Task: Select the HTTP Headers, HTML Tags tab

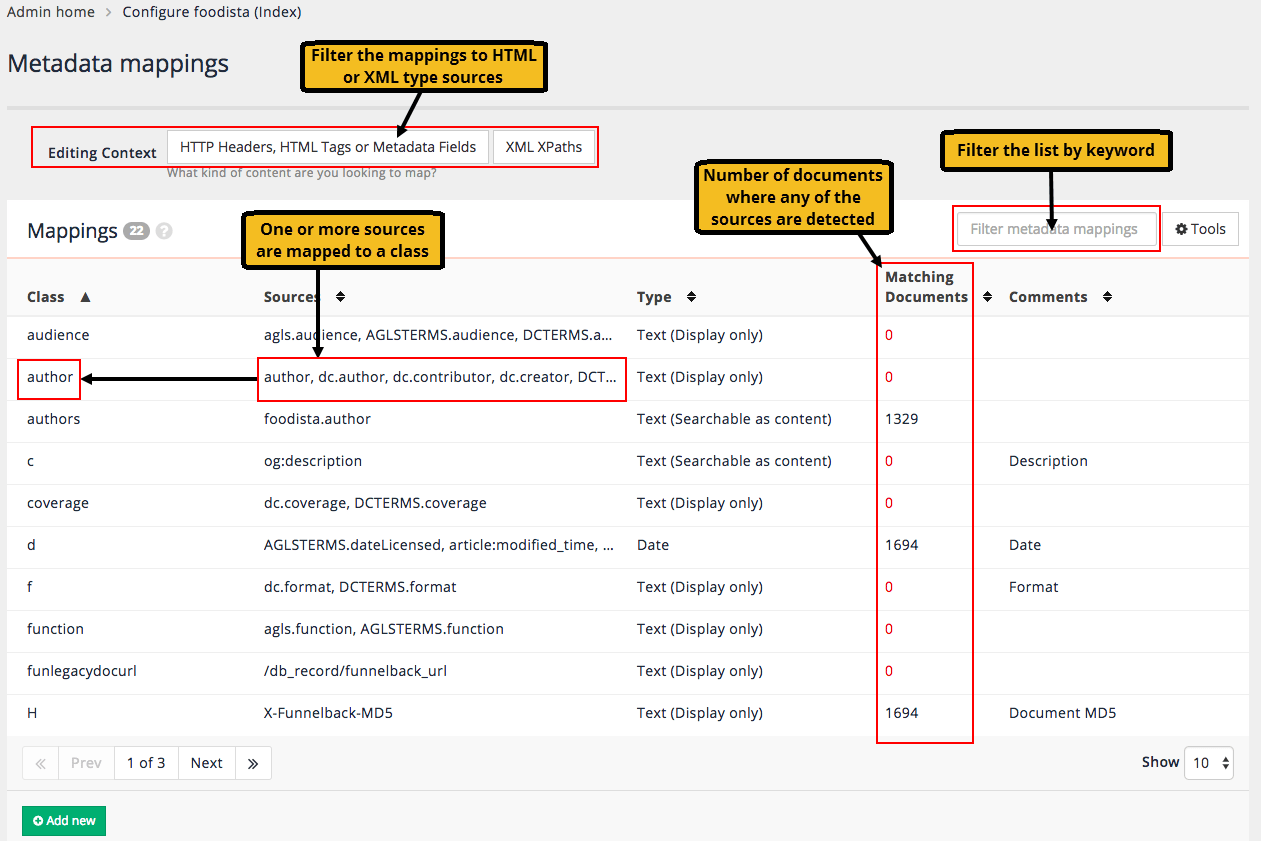Action: [x=328, y=146]
